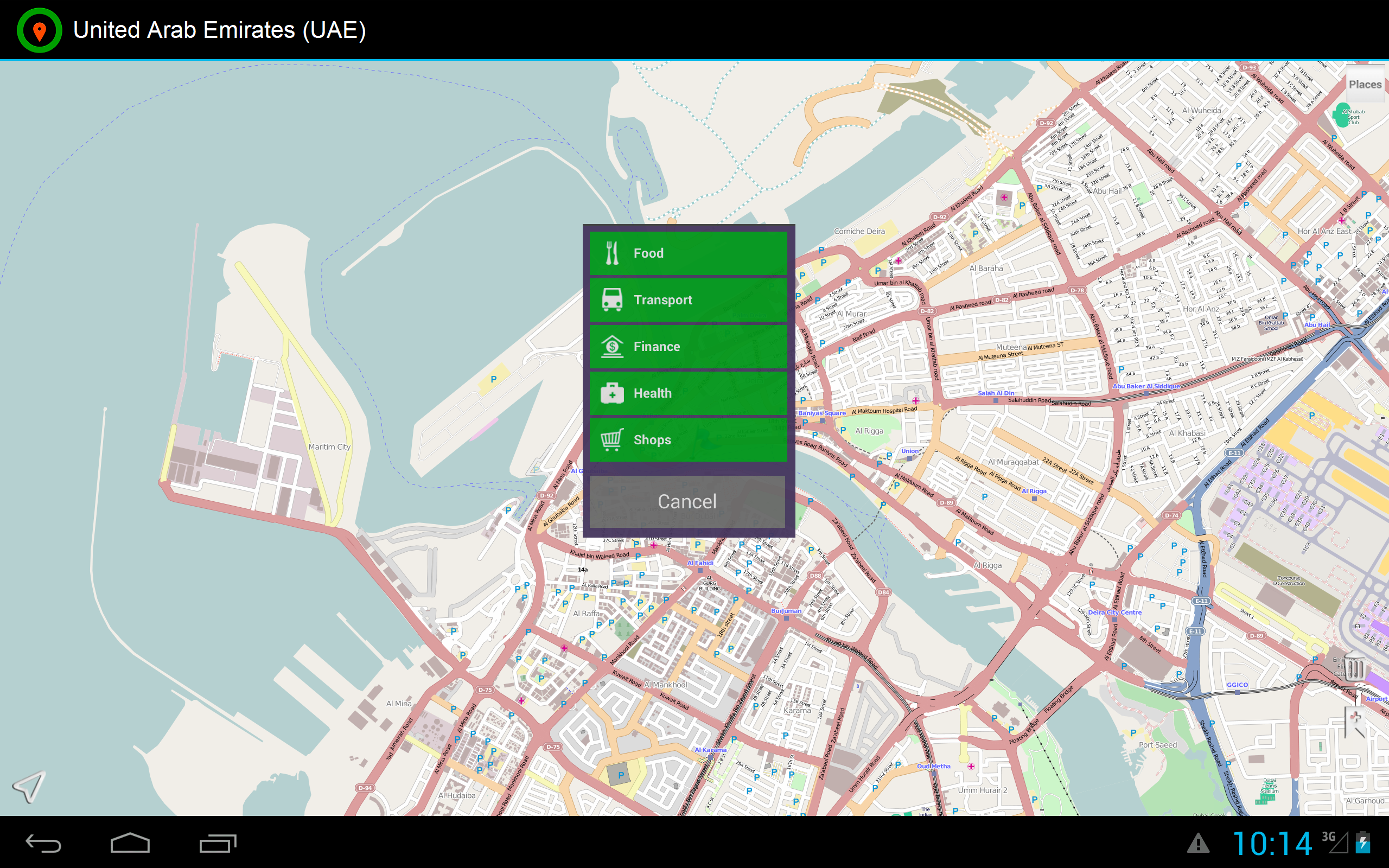Tap the battery indicator in status bar
Image resolution: width=1389 pixels, height=868 pixels.
tap(1375, 843)
